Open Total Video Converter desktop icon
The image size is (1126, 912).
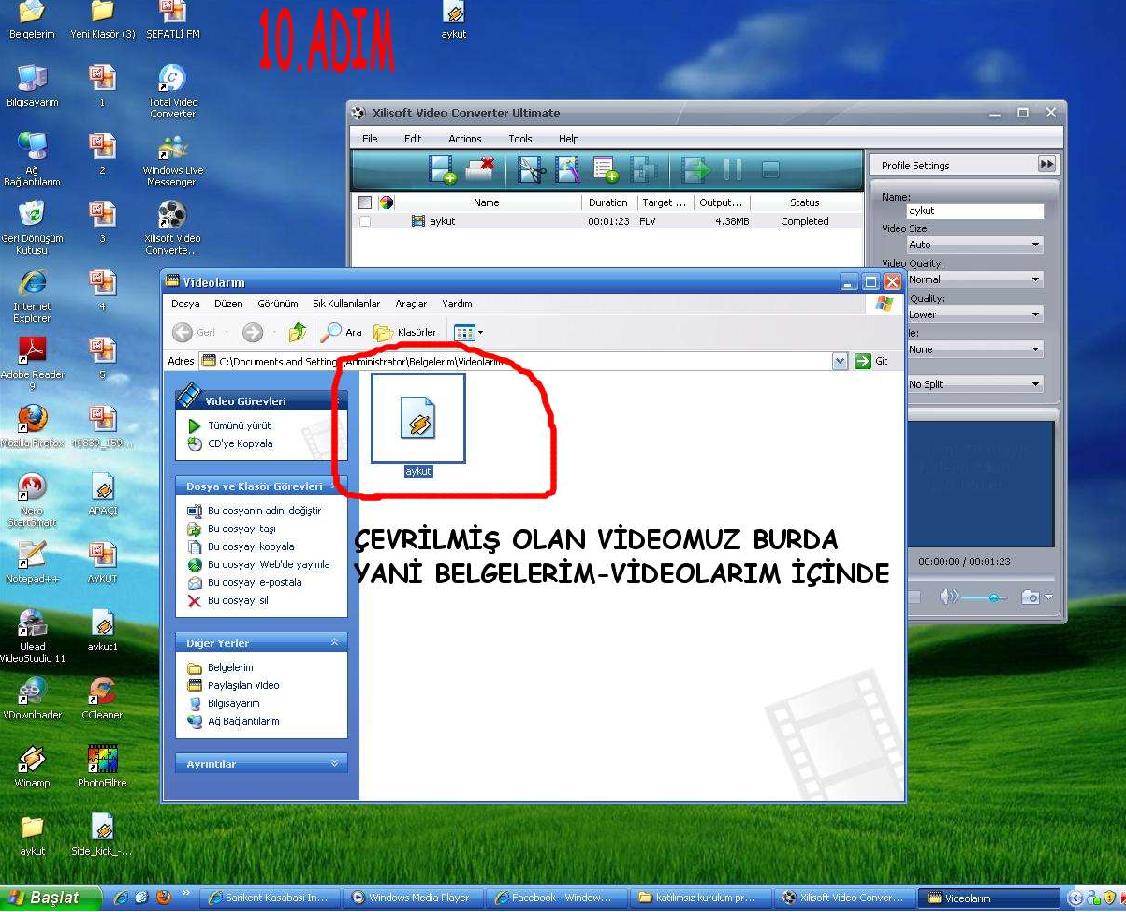172,90
